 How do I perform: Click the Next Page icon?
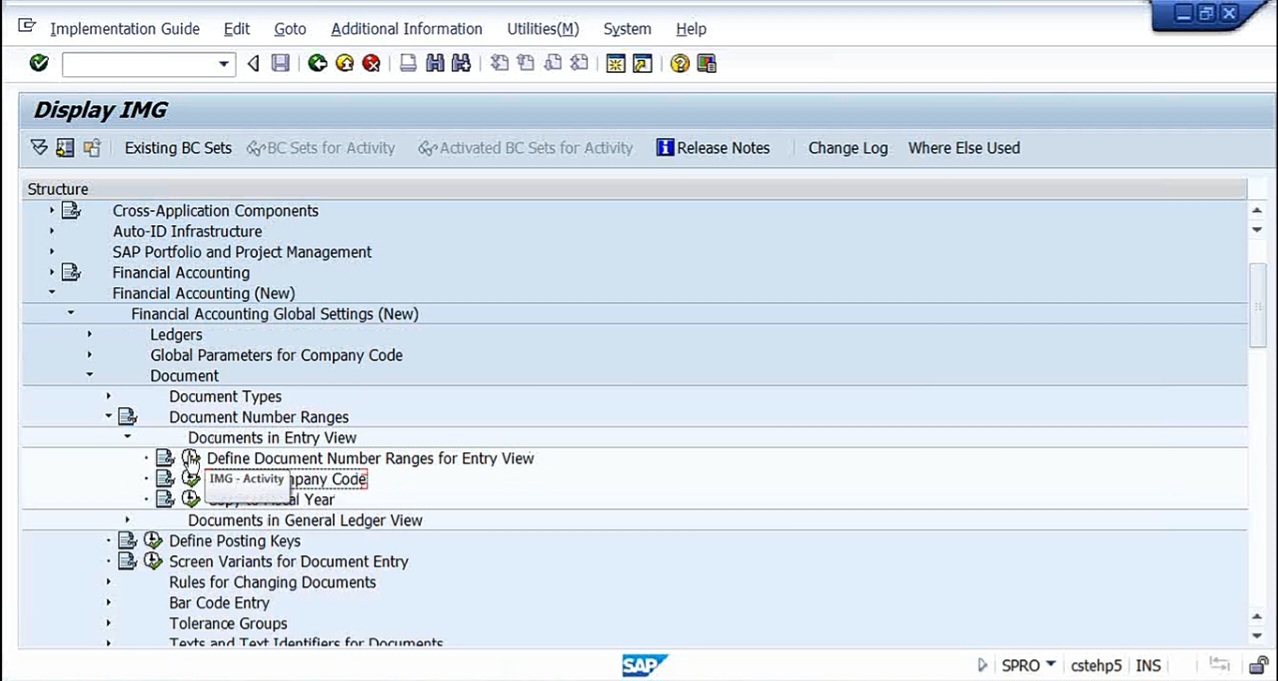pos(552,64)
